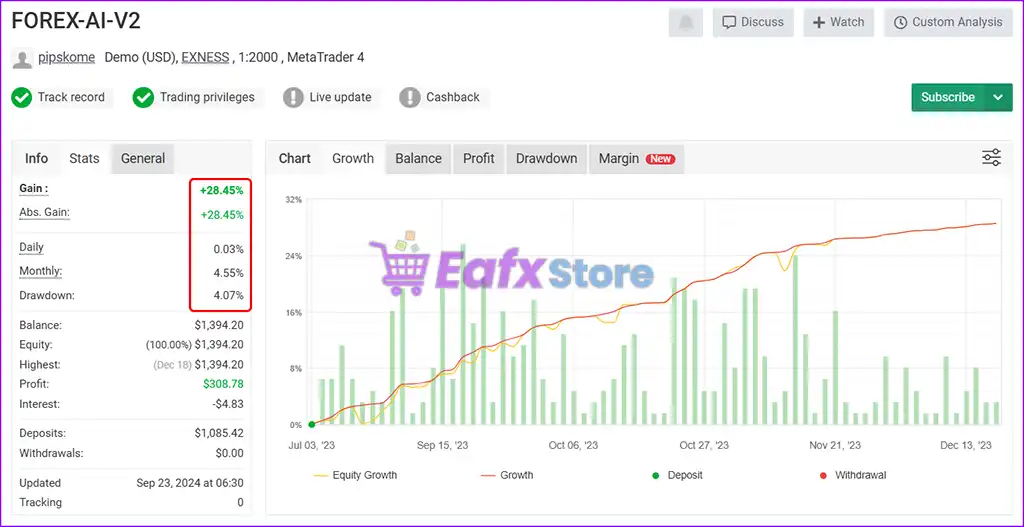Click the Trading privileges green checkmark
The image size is (1024, 527).
143,98
